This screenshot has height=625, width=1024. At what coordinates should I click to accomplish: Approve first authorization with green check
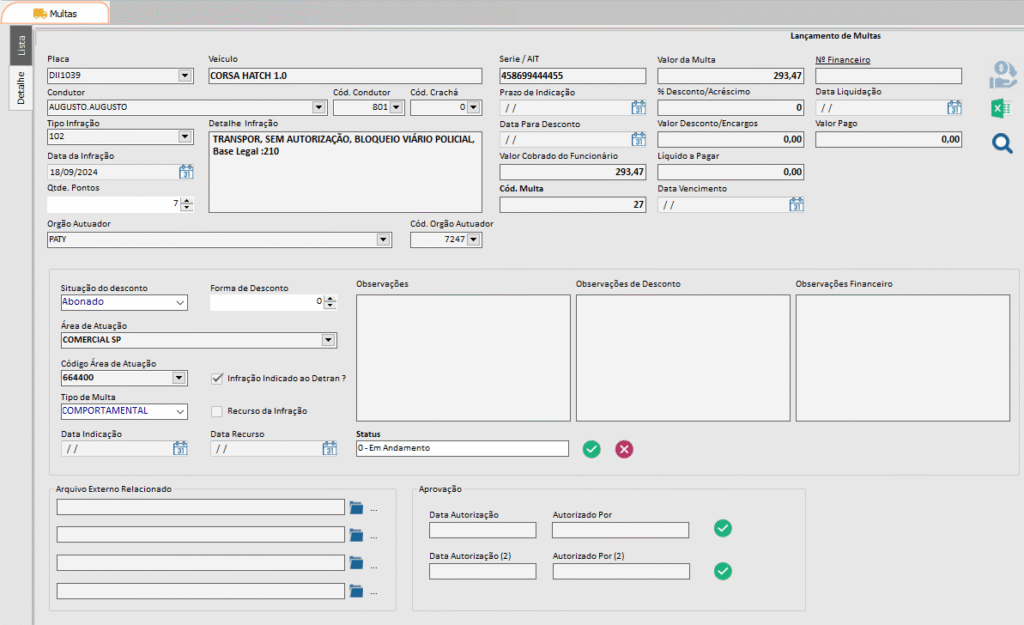pyautogui.click(x=723, y=528)
